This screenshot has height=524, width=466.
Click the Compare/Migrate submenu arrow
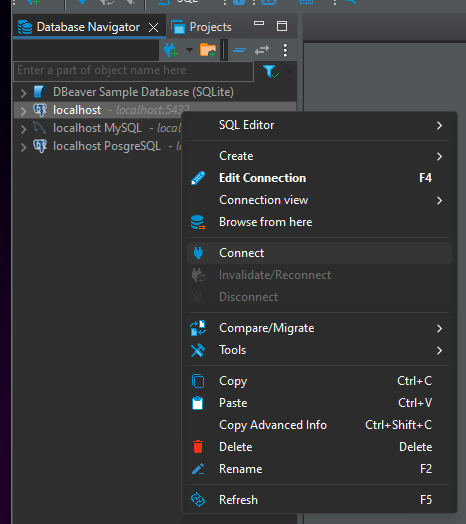click(x=439, y=329)
